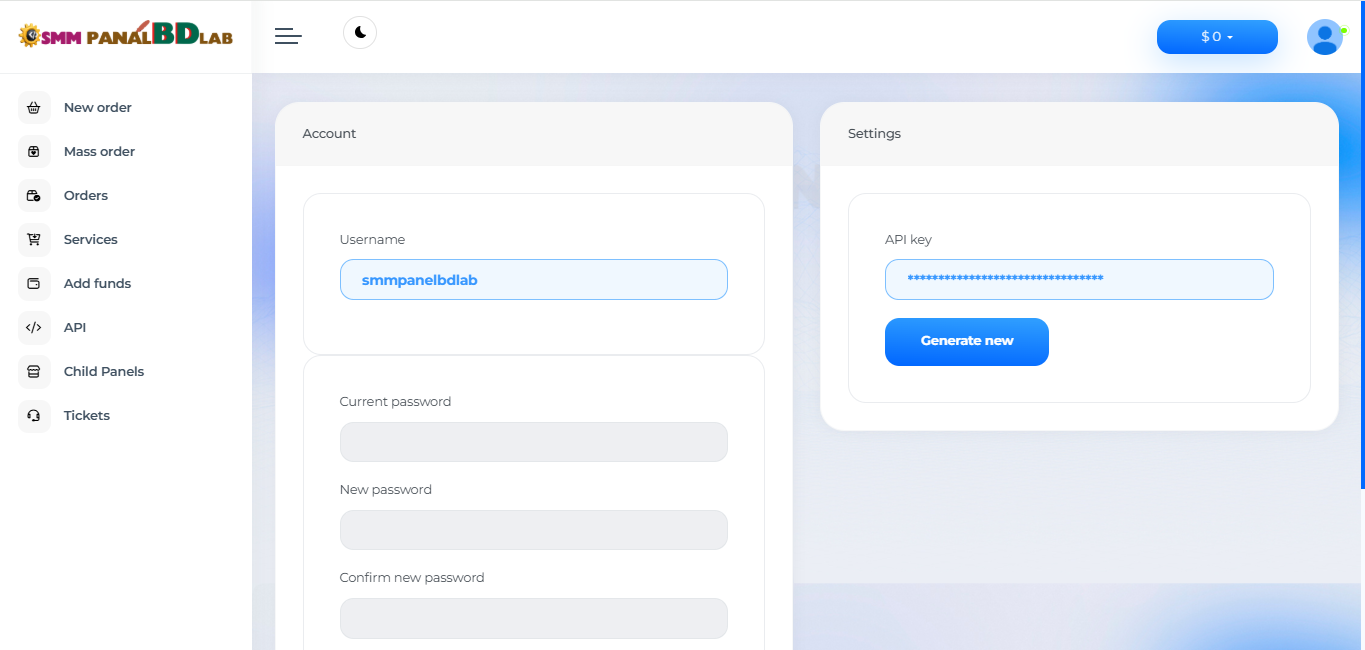The width and height of the screenshot is (1365, 650).
Task: Collapse sidebar using hamburger menu icon
Action: (x=288, y=36)
